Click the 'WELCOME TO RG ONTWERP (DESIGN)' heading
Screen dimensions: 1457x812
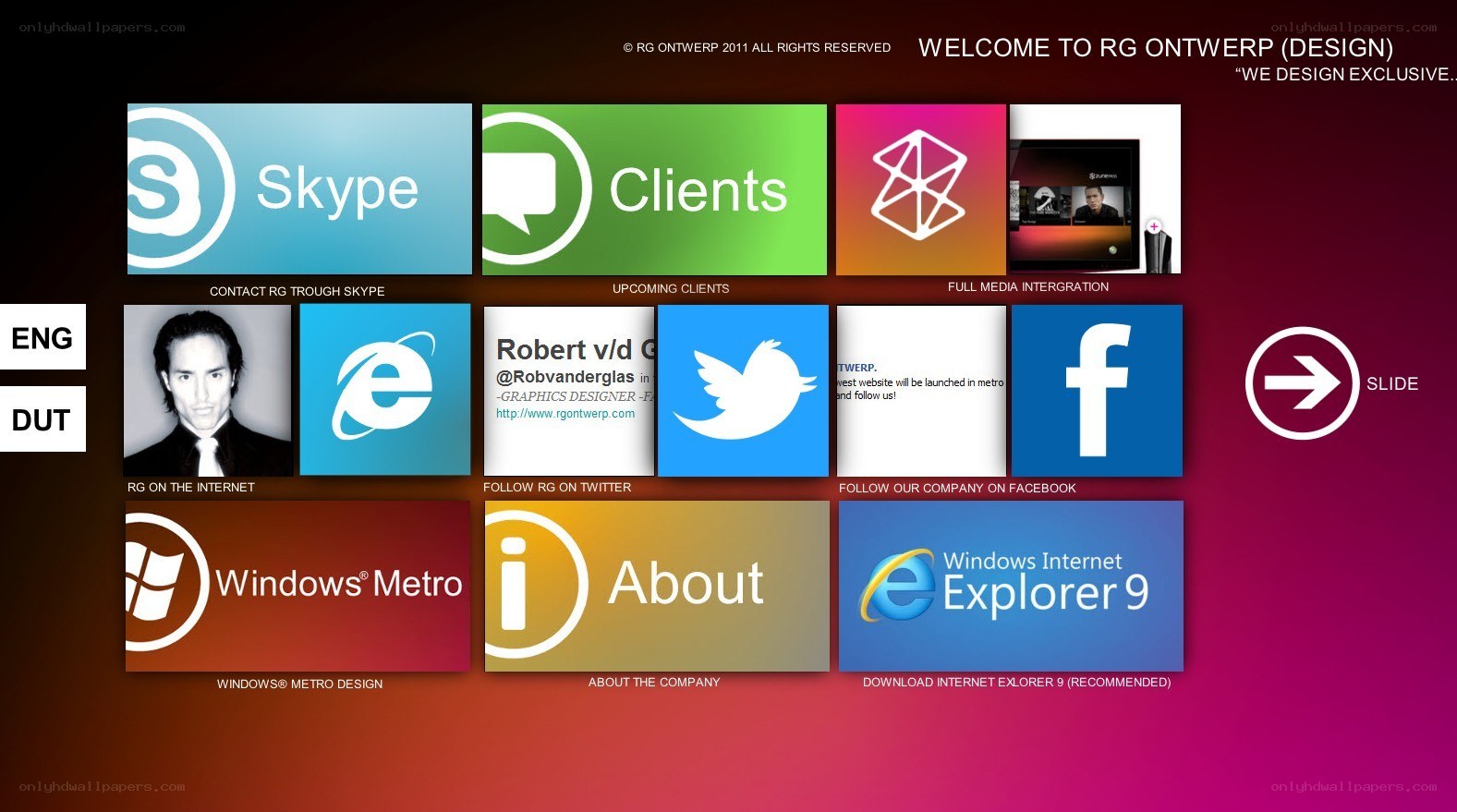coord(1156,48)
